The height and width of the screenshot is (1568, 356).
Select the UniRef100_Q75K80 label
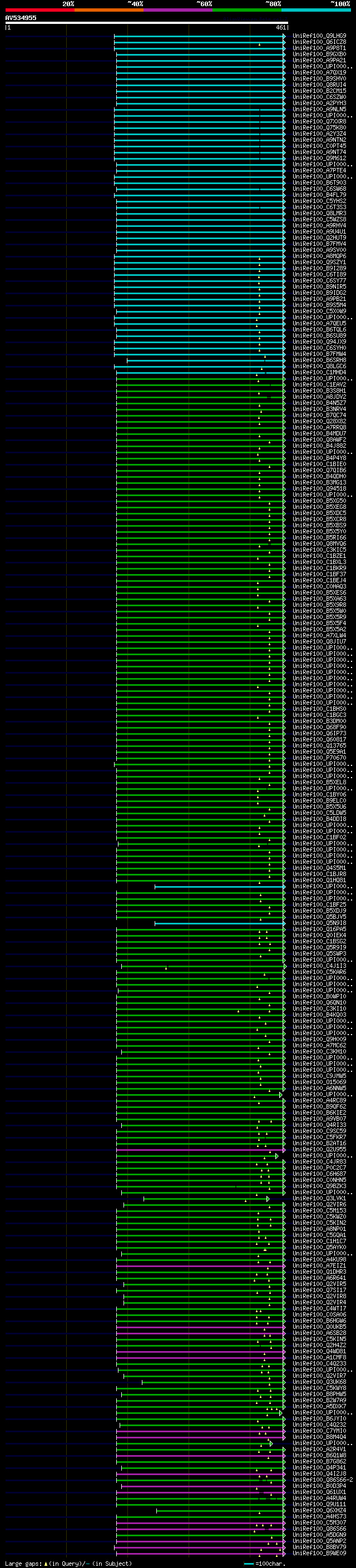point(319,127)
